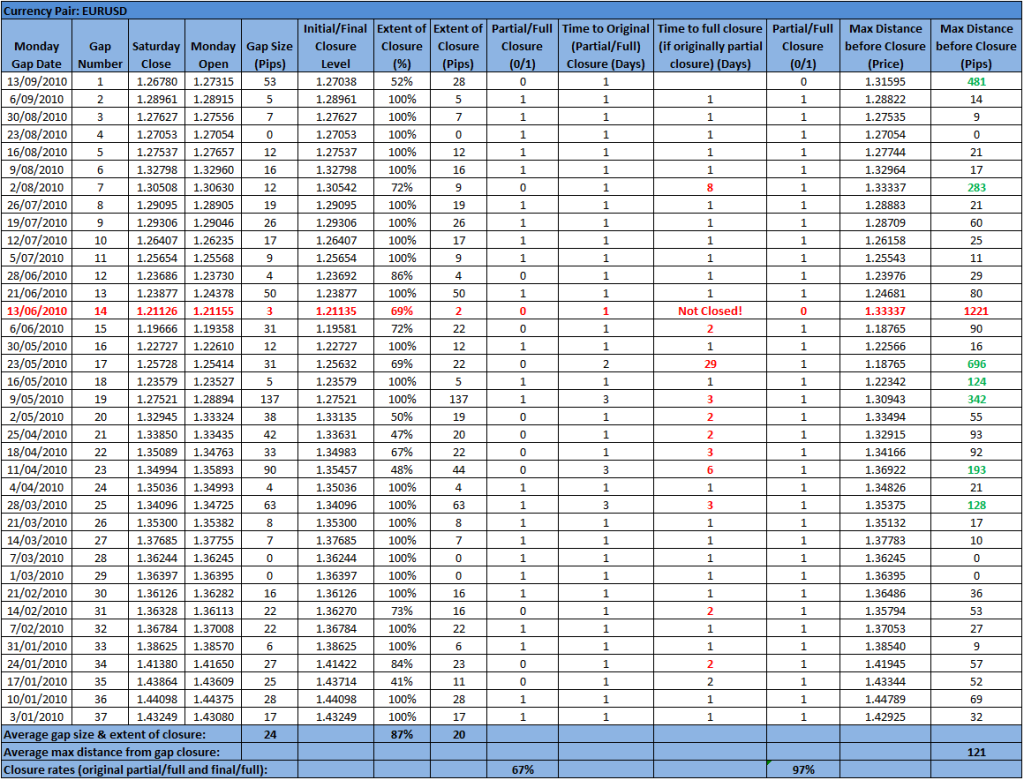Click the 'Closure rates' summary row label

coord(136,770)
